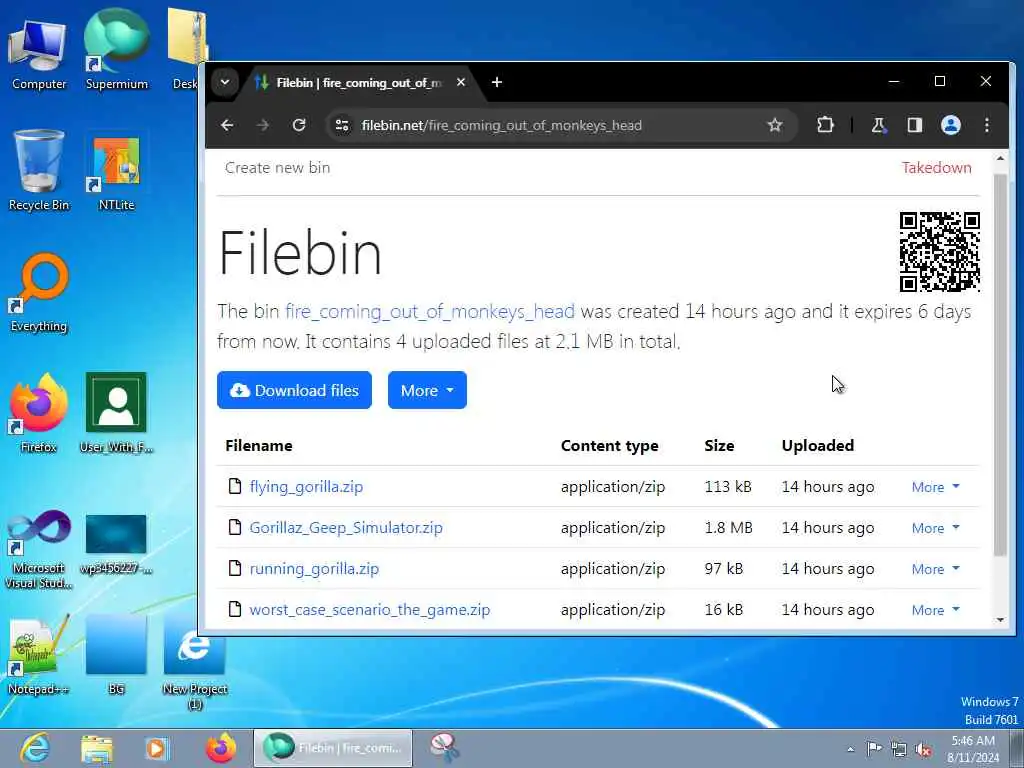Screen dimensions: 1024x768
Task: Open the network tray icon
Action: point(899,750)
